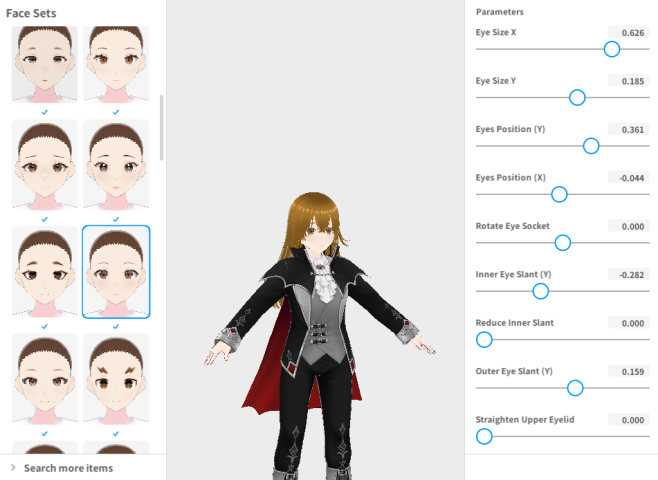The image size is (658, 480).
Task: Click the Reduce Inner Slant slider handle
Action: [484, 339]
